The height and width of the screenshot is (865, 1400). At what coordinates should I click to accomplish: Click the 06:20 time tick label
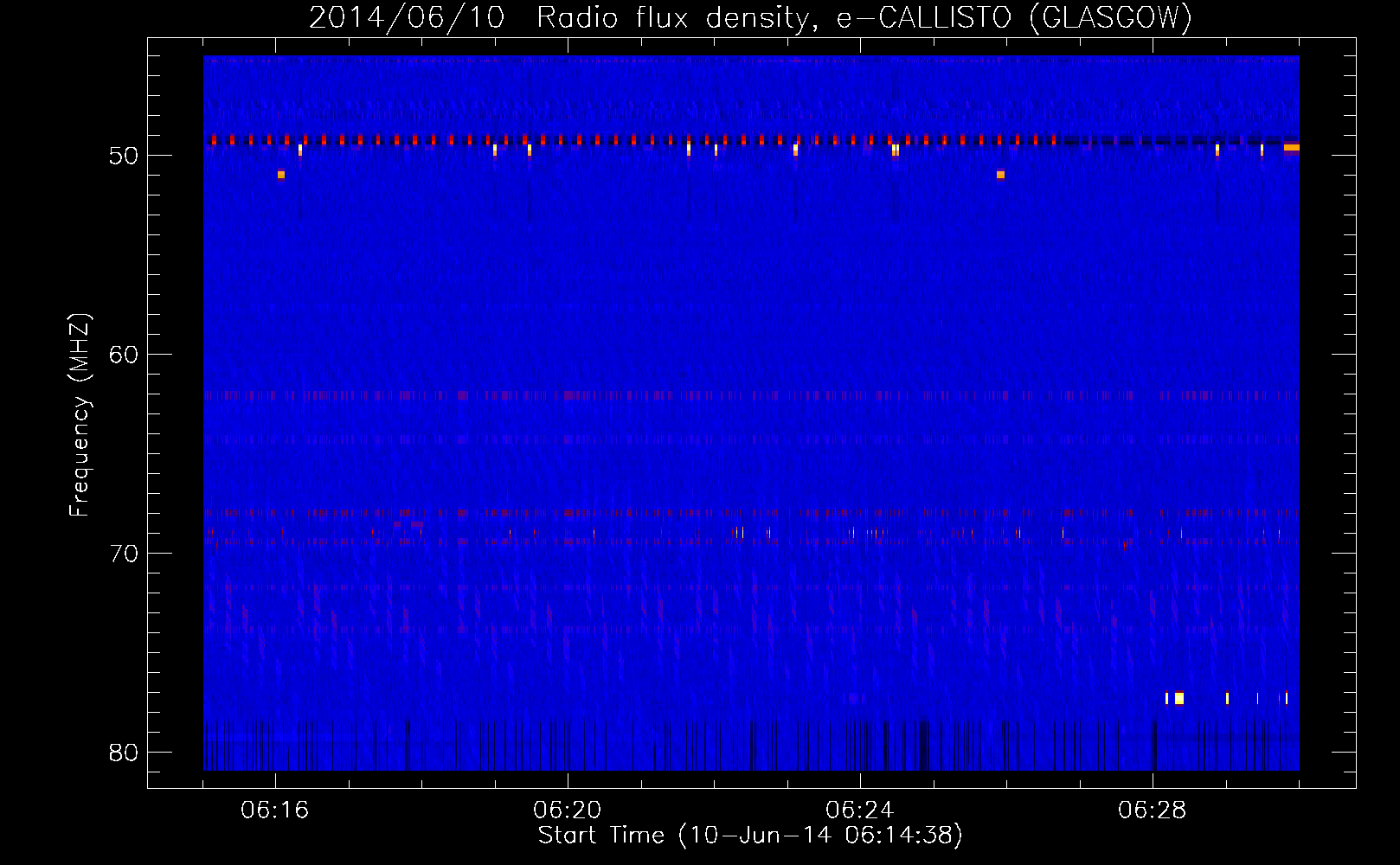568,811
